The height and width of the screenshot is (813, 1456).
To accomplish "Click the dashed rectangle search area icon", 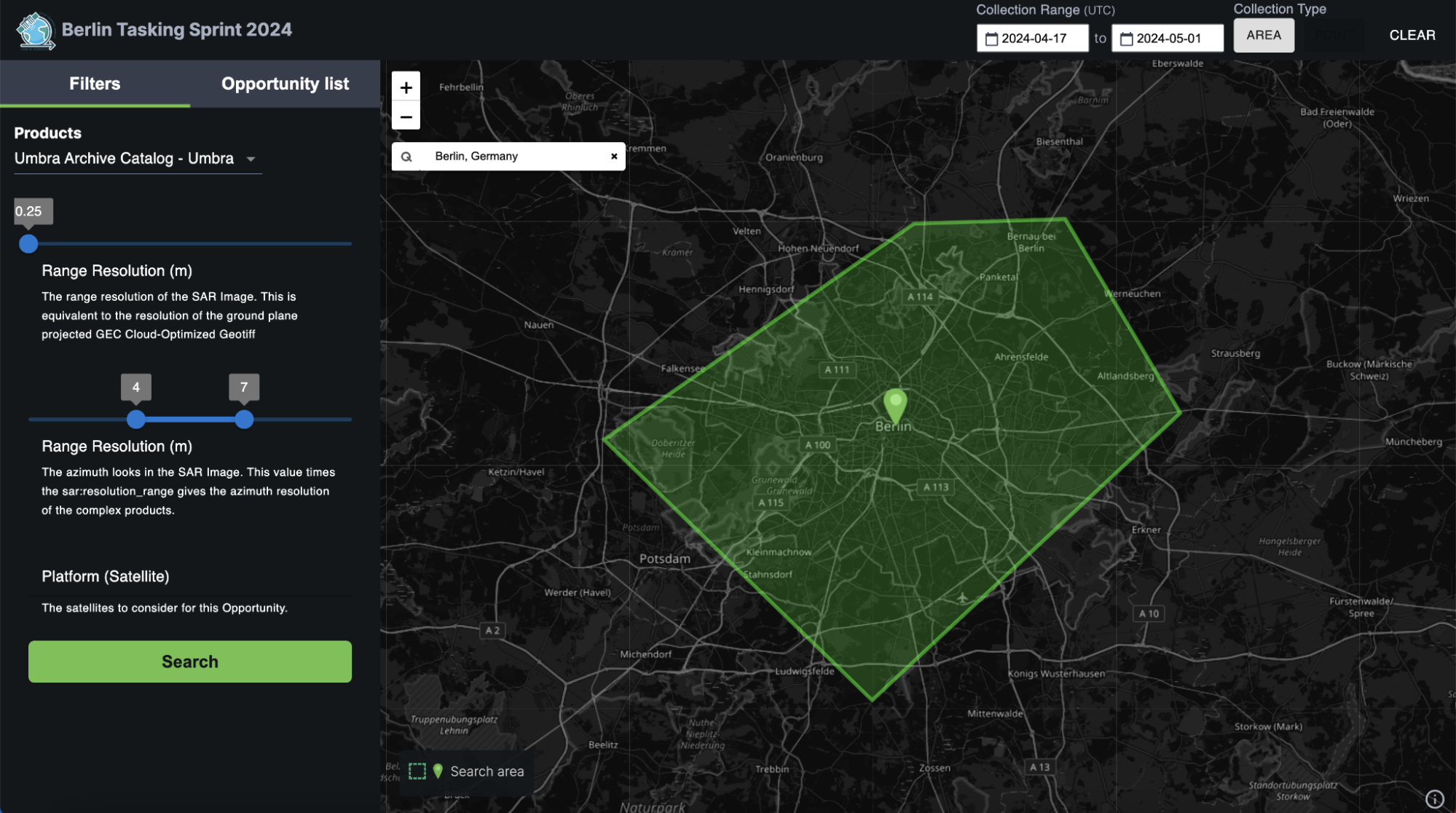I will coord(417,771).
